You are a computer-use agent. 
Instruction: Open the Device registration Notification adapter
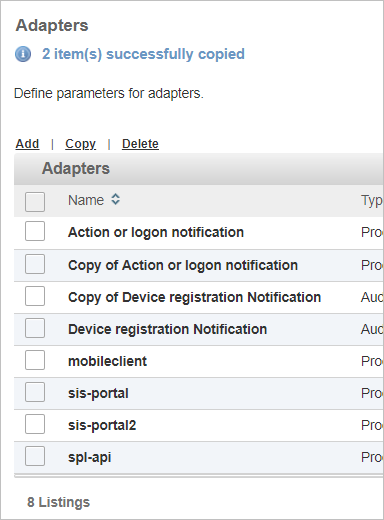point(167,329)
